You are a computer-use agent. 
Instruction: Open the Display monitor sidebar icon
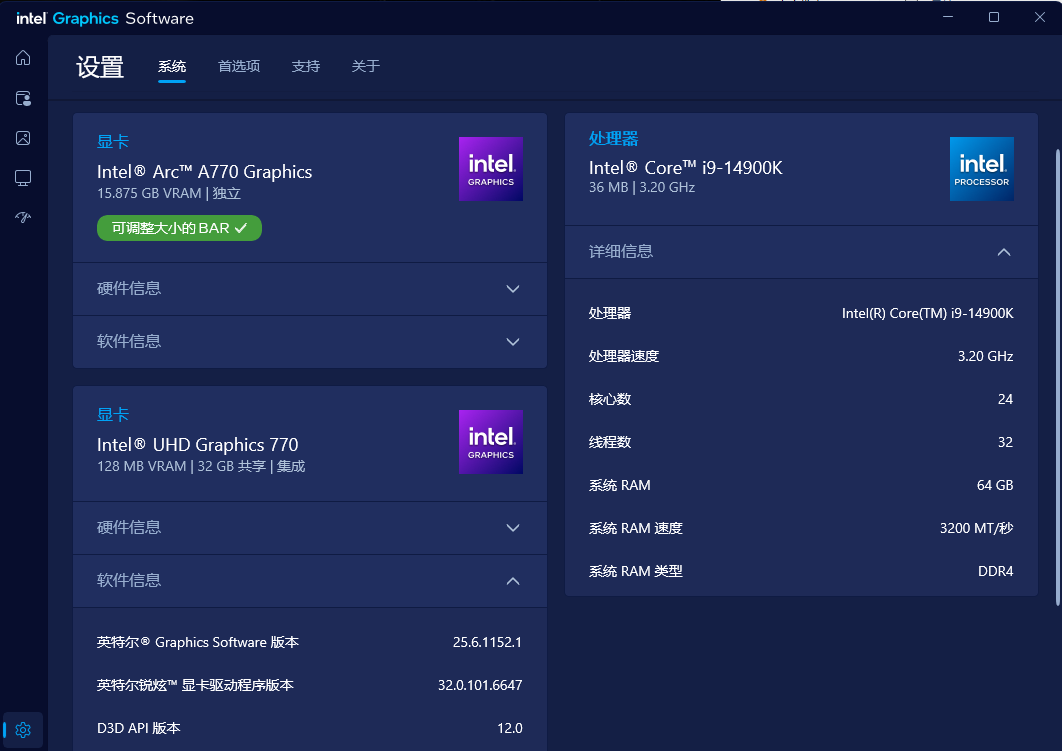pos(23,178)
